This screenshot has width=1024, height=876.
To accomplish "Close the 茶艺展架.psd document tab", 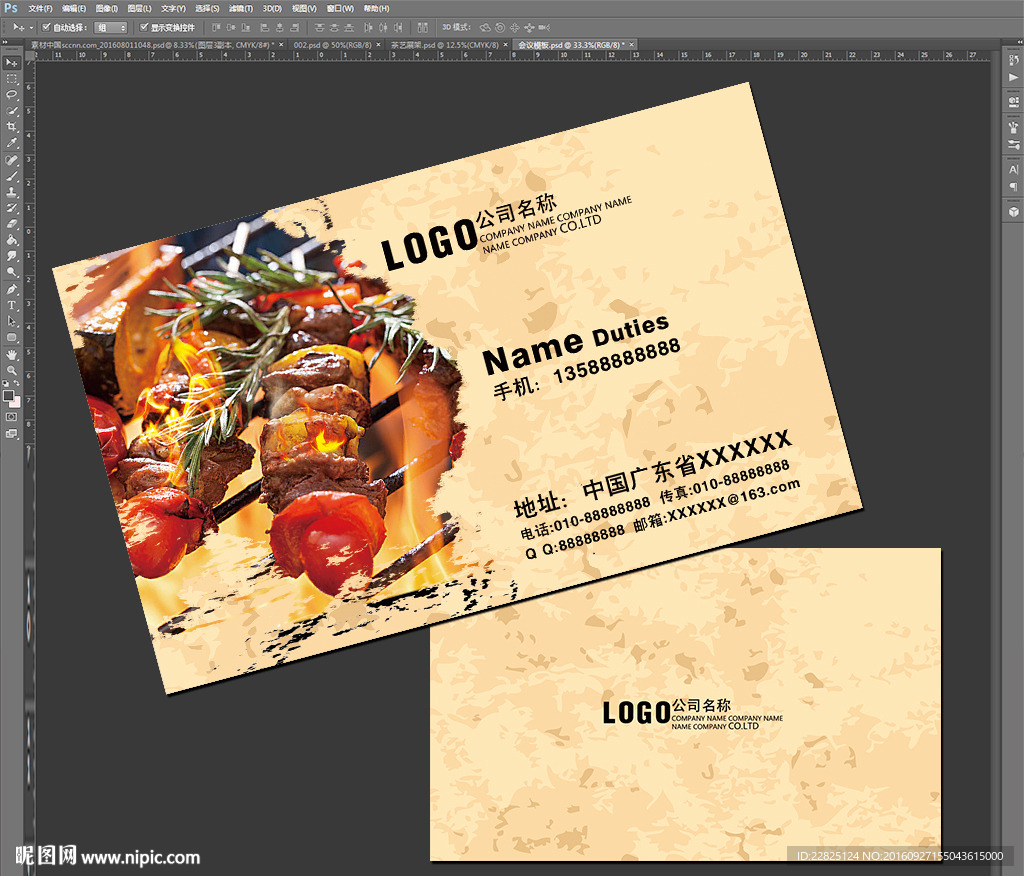I will [x=505, y=45].
